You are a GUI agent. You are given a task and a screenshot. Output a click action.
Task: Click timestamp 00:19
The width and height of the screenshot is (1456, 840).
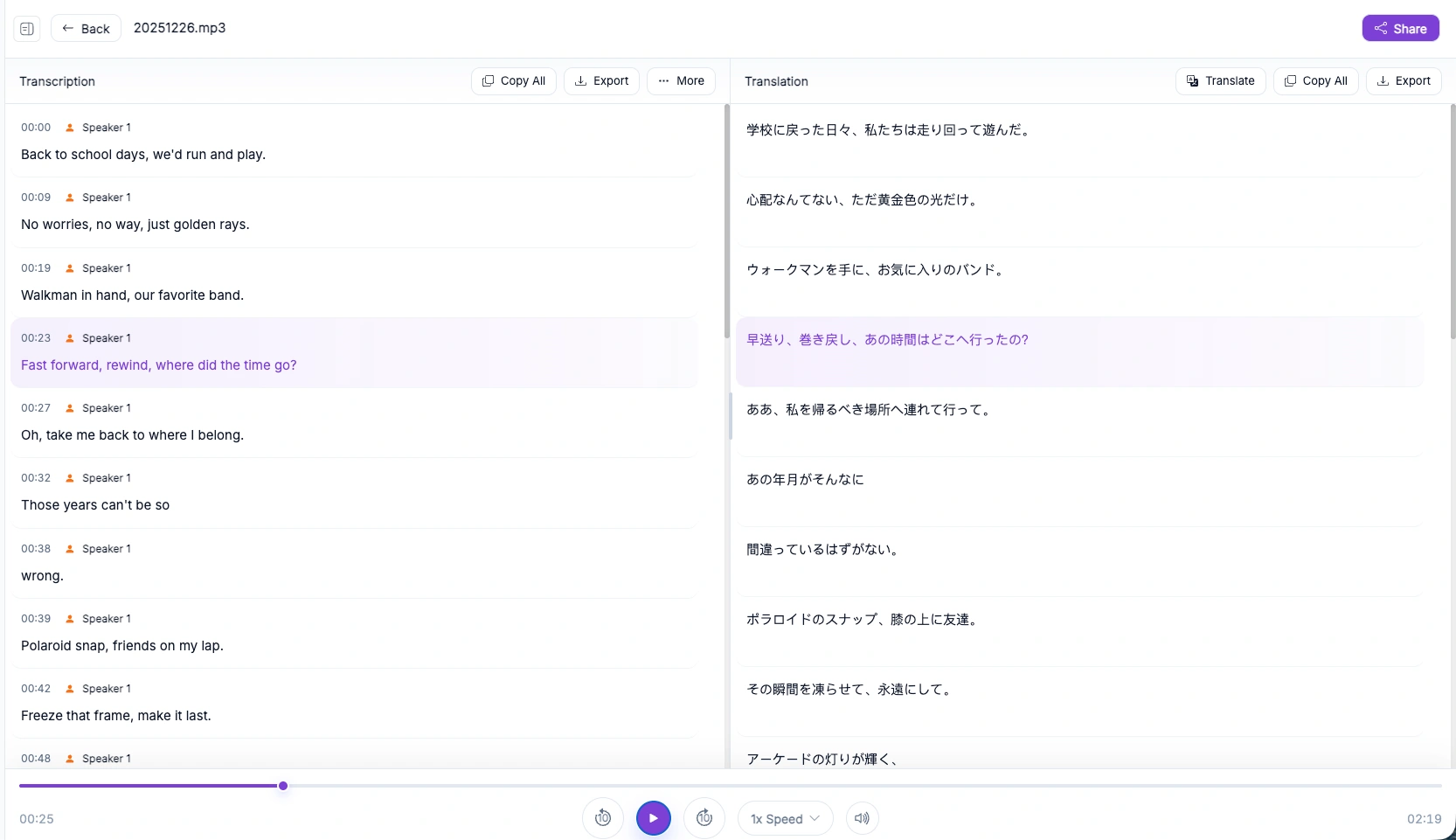click(36, 268)
